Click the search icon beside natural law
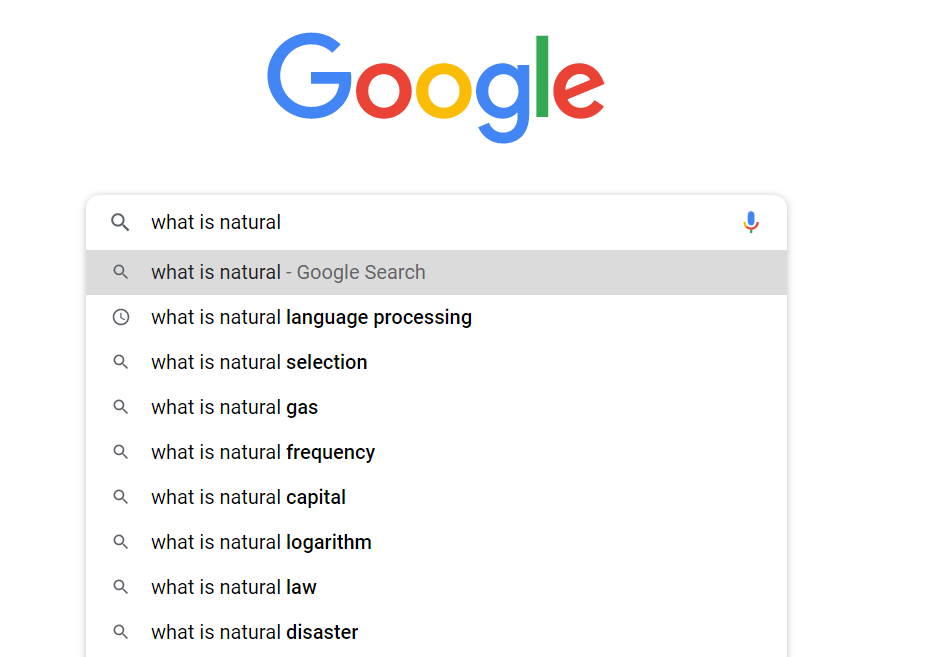Screen dimensions: 927x657 tap(121, 587)
